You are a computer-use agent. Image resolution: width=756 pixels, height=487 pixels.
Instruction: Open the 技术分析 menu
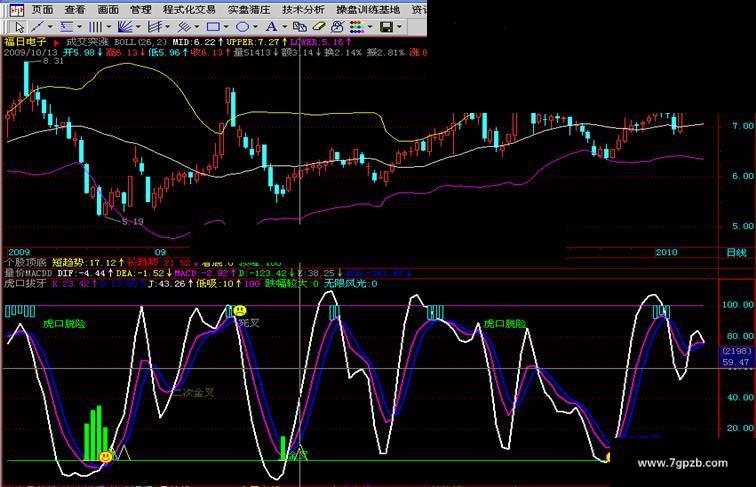click(x=303, y=10)
